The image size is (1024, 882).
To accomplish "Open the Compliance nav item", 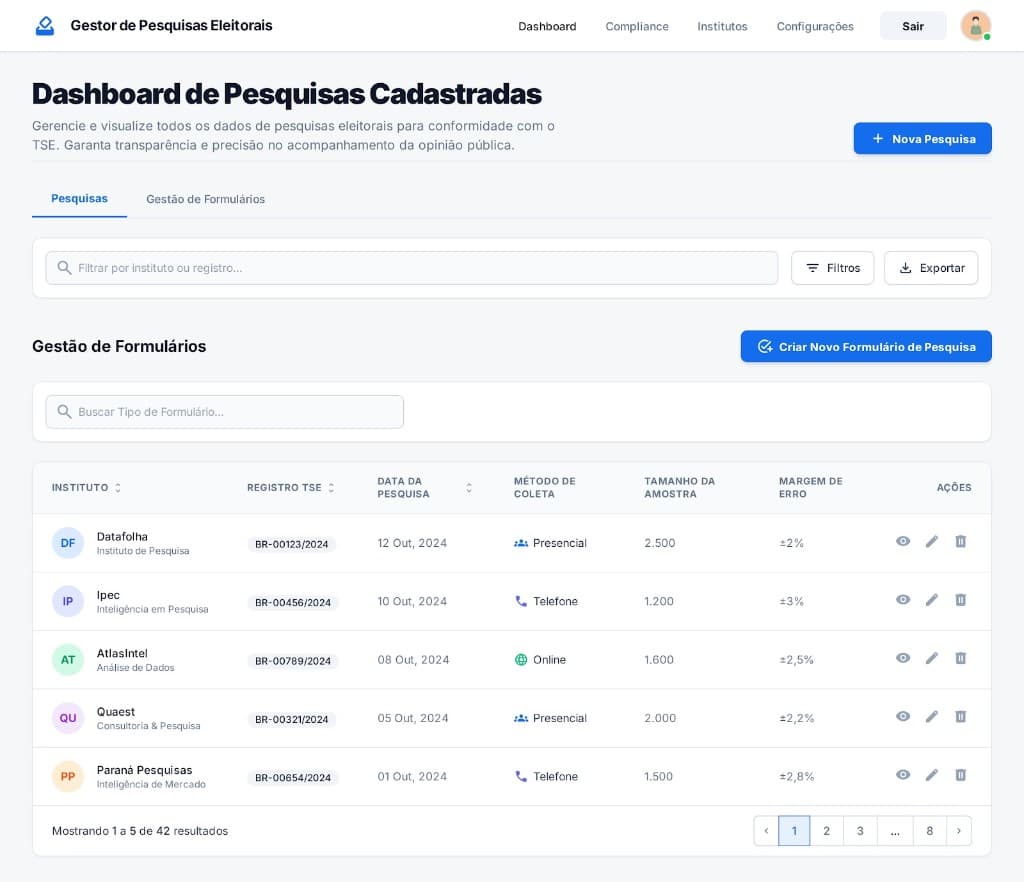I will point(637,26).
